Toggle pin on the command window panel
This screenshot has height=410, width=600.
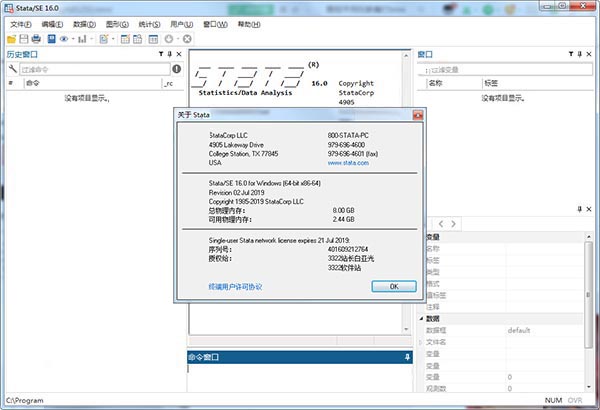[406, 357]
